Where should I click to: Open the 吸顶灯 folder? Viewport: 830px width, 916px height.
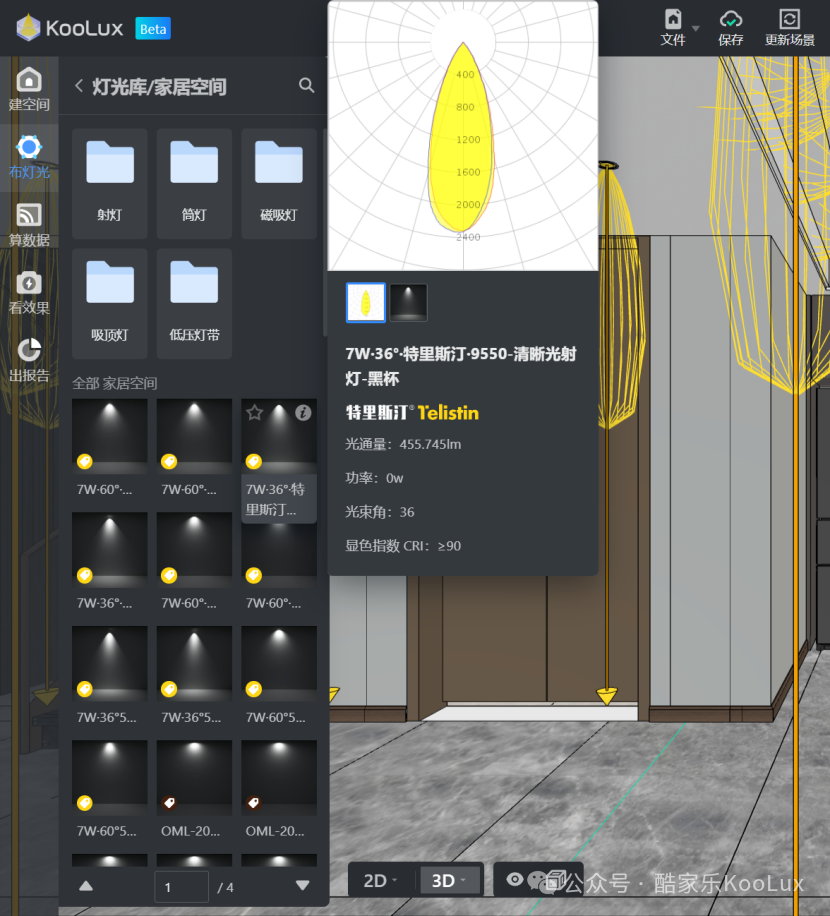(109, 303)
